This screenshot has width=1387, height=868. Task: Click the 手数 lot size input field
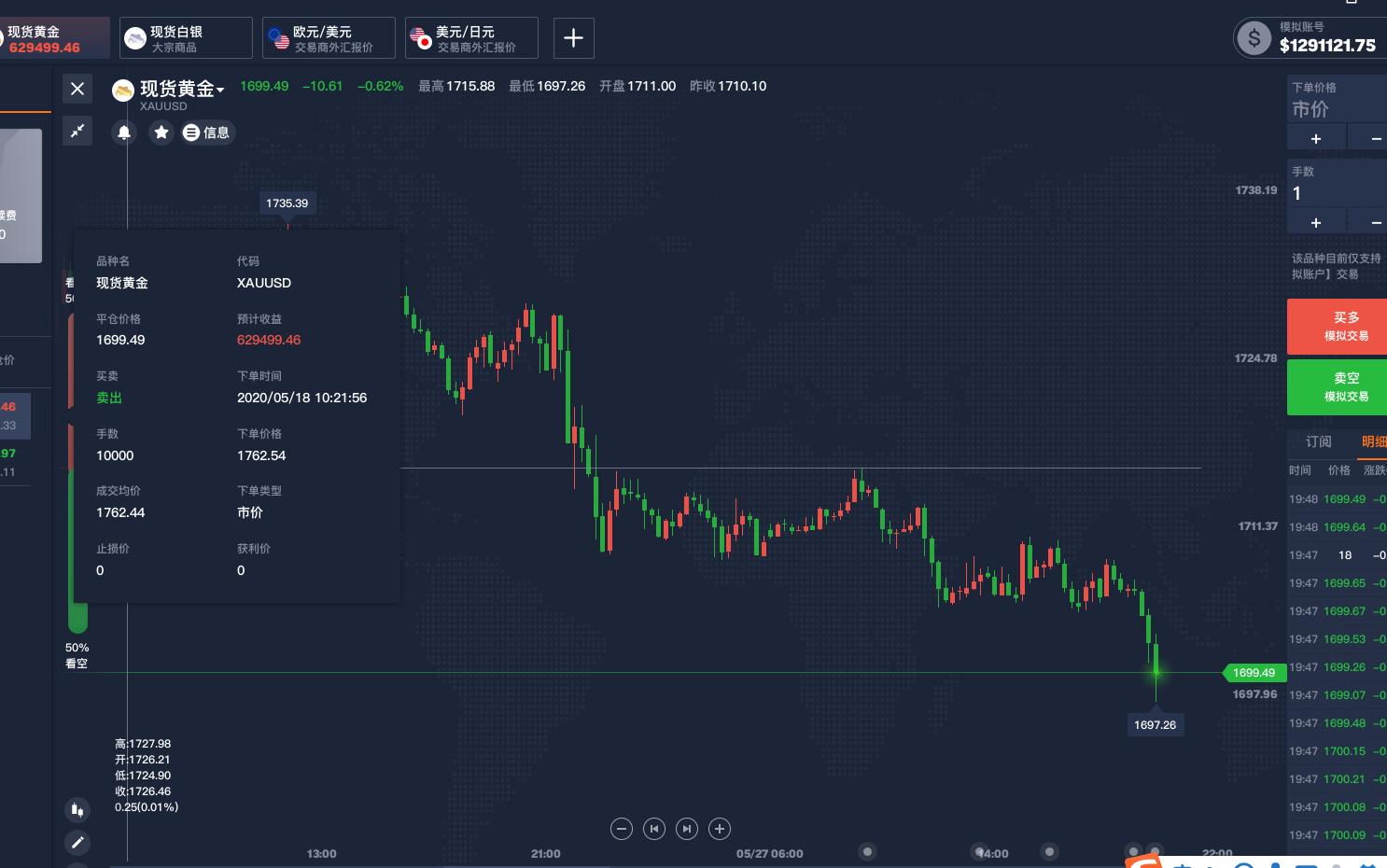click(x=1335, y=193)
